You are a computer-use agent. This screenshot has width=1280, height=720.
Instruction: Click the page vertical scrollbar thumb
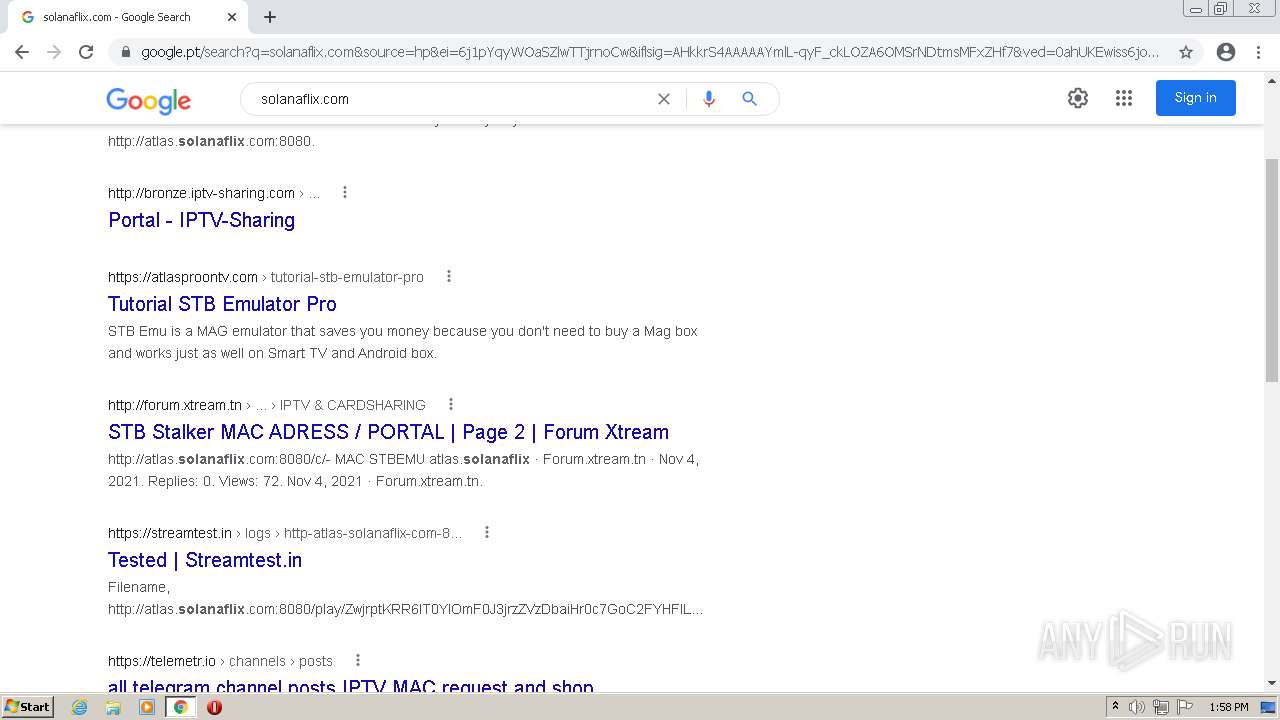[x=1271, y=270]
